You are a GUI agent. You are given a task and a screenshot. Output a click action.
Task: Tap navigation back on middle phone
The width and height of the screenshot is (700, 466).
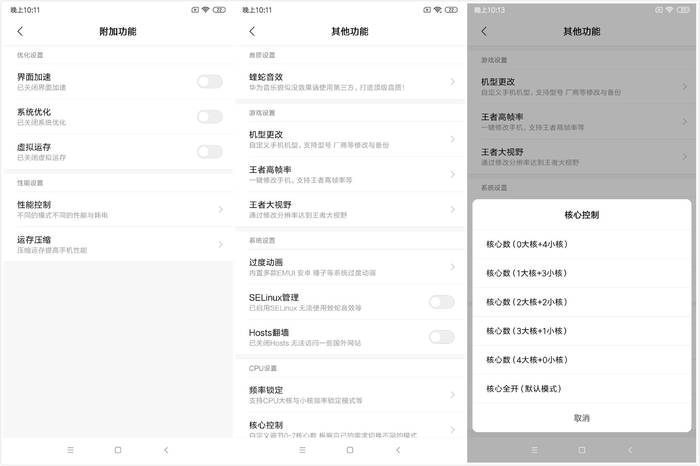398,450
